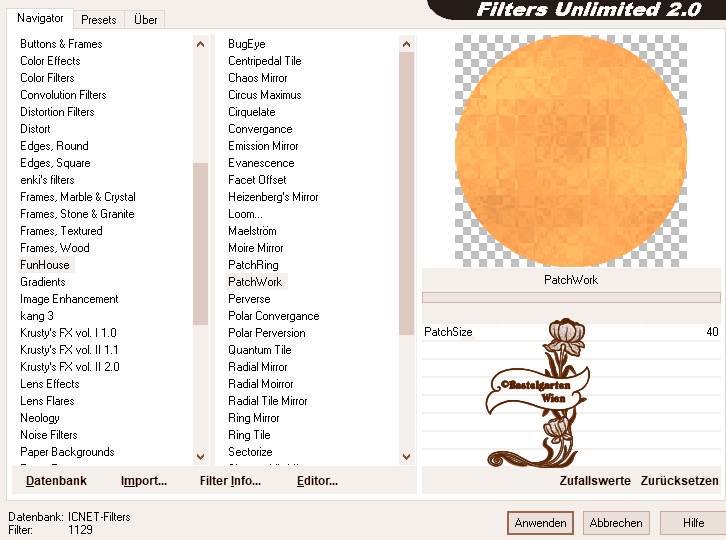Image resolution: width=726 pixels, height=540 pixels.
Task: Select Frames, Stone & Granite category
Action: click(77, 214)
